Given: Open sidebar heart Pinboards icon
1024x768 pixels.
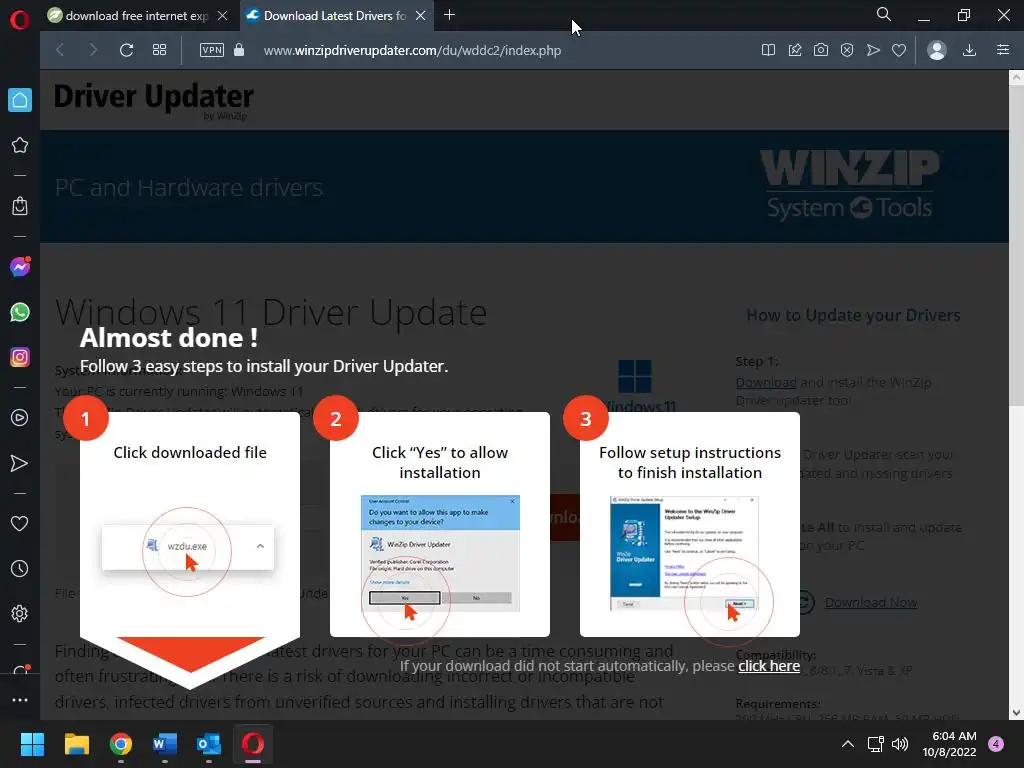Looking at the screenshot, I should [x=20, y=523].
